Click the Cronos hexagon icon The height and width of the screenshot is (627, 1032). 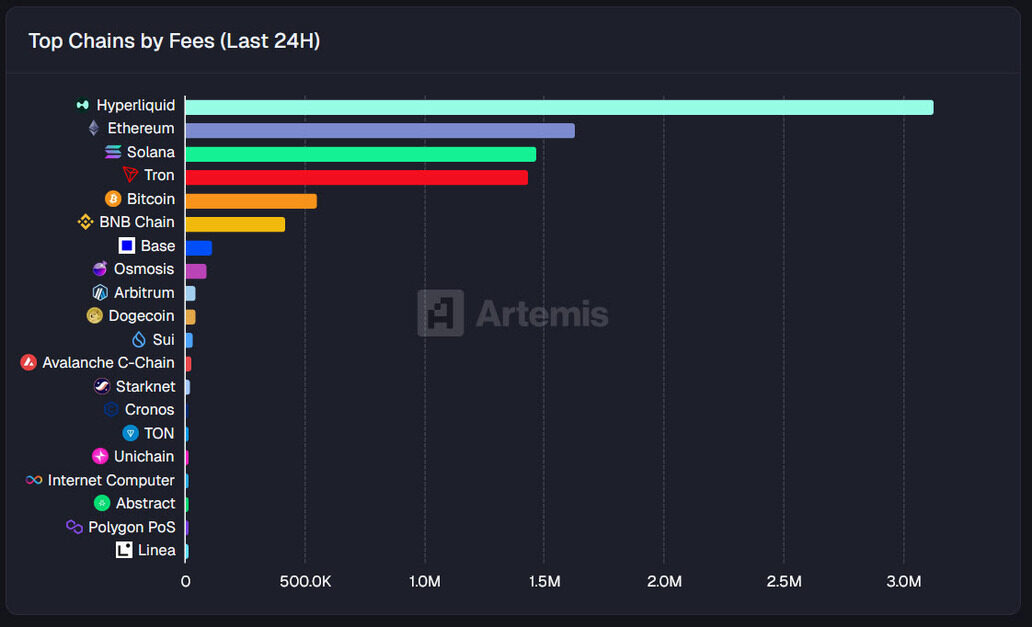pos(111,409)
